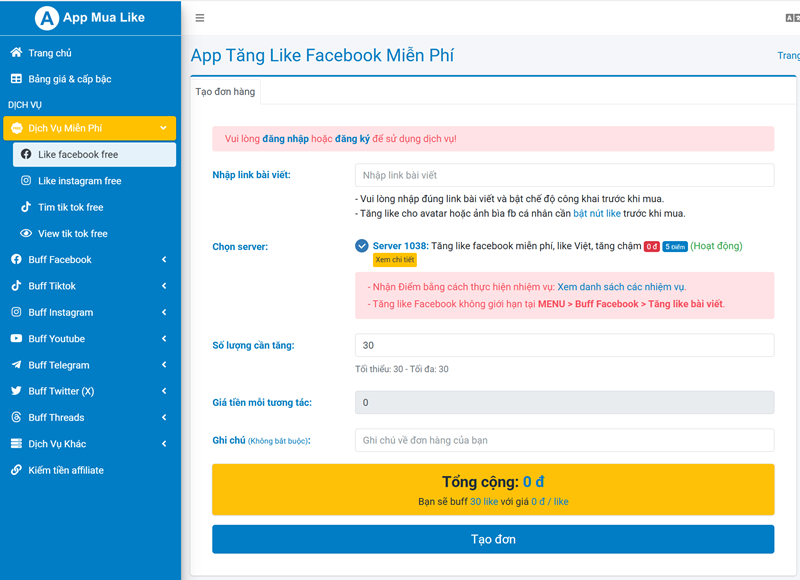Viewport: 800px width, 580px height.
Task: Click the Tổng cộng: 0 đ total text
Action: (493, 482)
